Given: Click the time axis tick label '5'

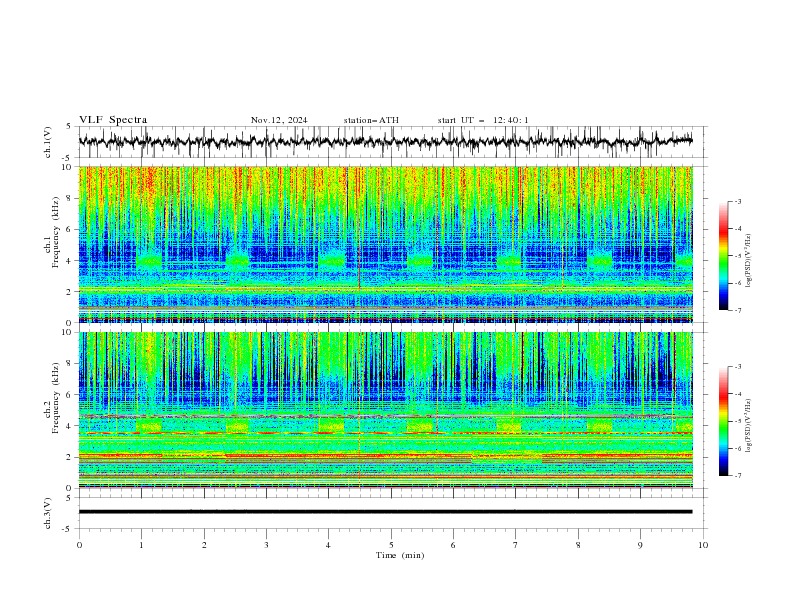Looking at the screenshot, I should point(391,545).
